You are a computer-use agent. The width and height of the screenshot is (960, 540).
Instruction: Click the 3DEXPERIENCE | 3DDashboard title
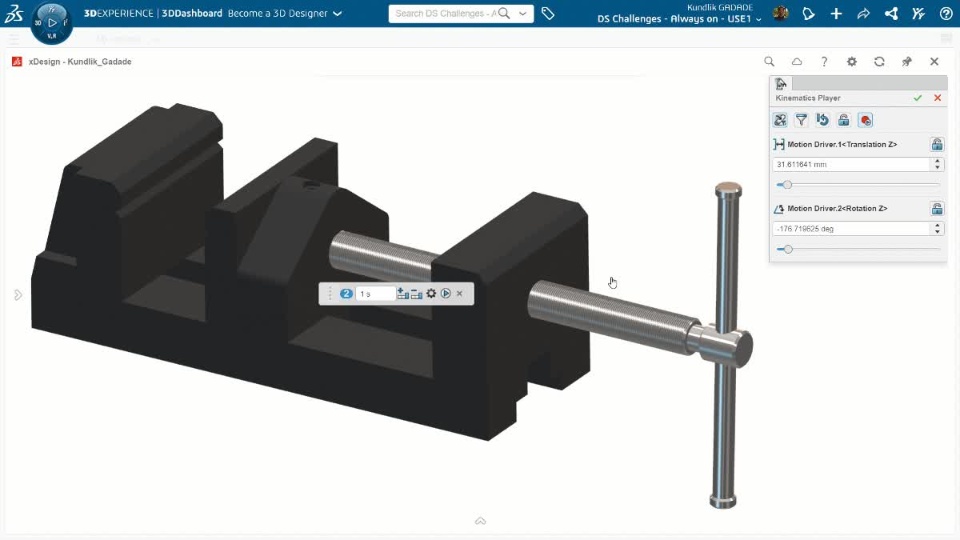pos(153,13)
